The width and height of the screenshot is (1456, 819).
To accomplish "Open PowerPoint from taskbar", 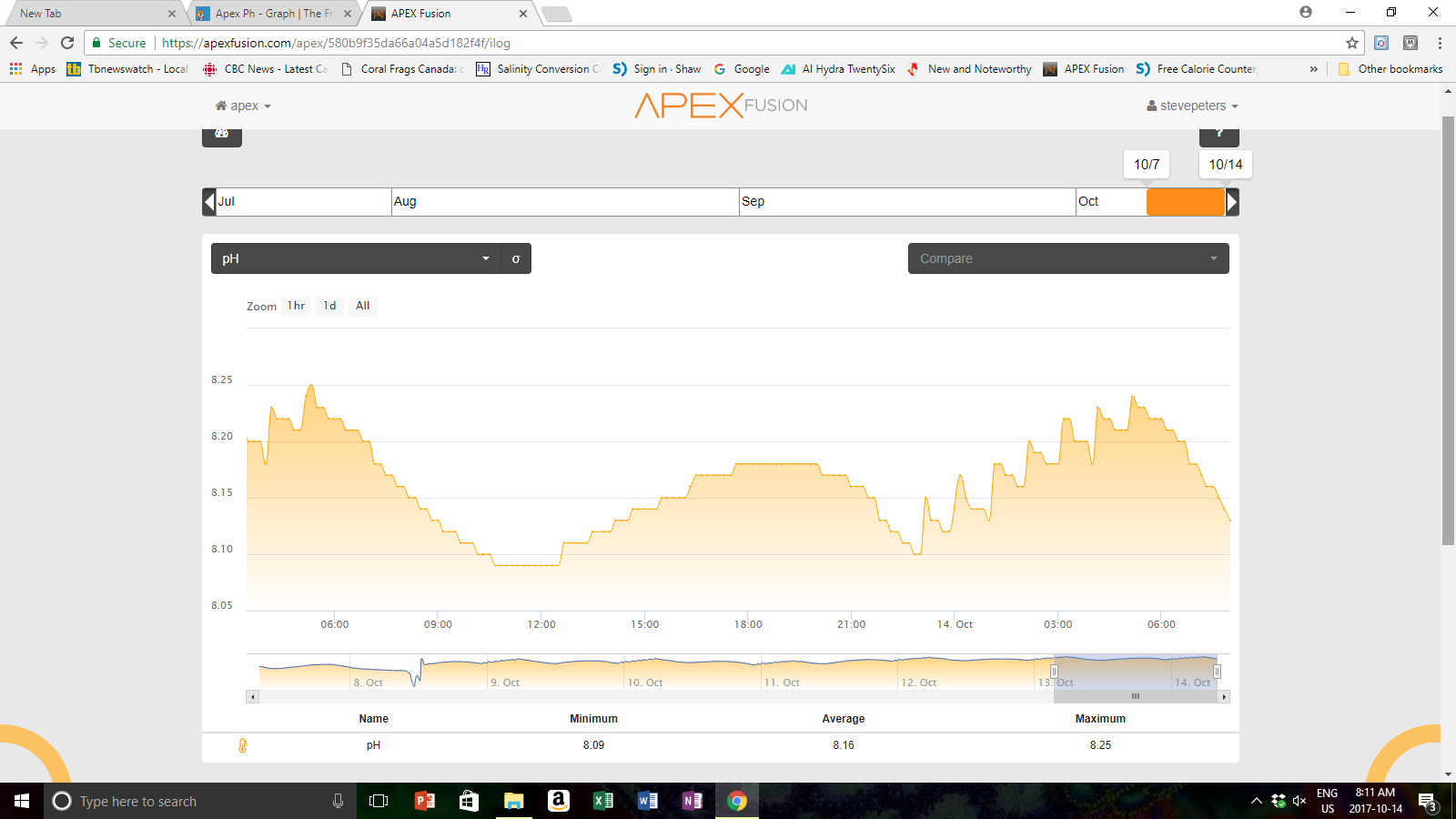I will (424, 801).
